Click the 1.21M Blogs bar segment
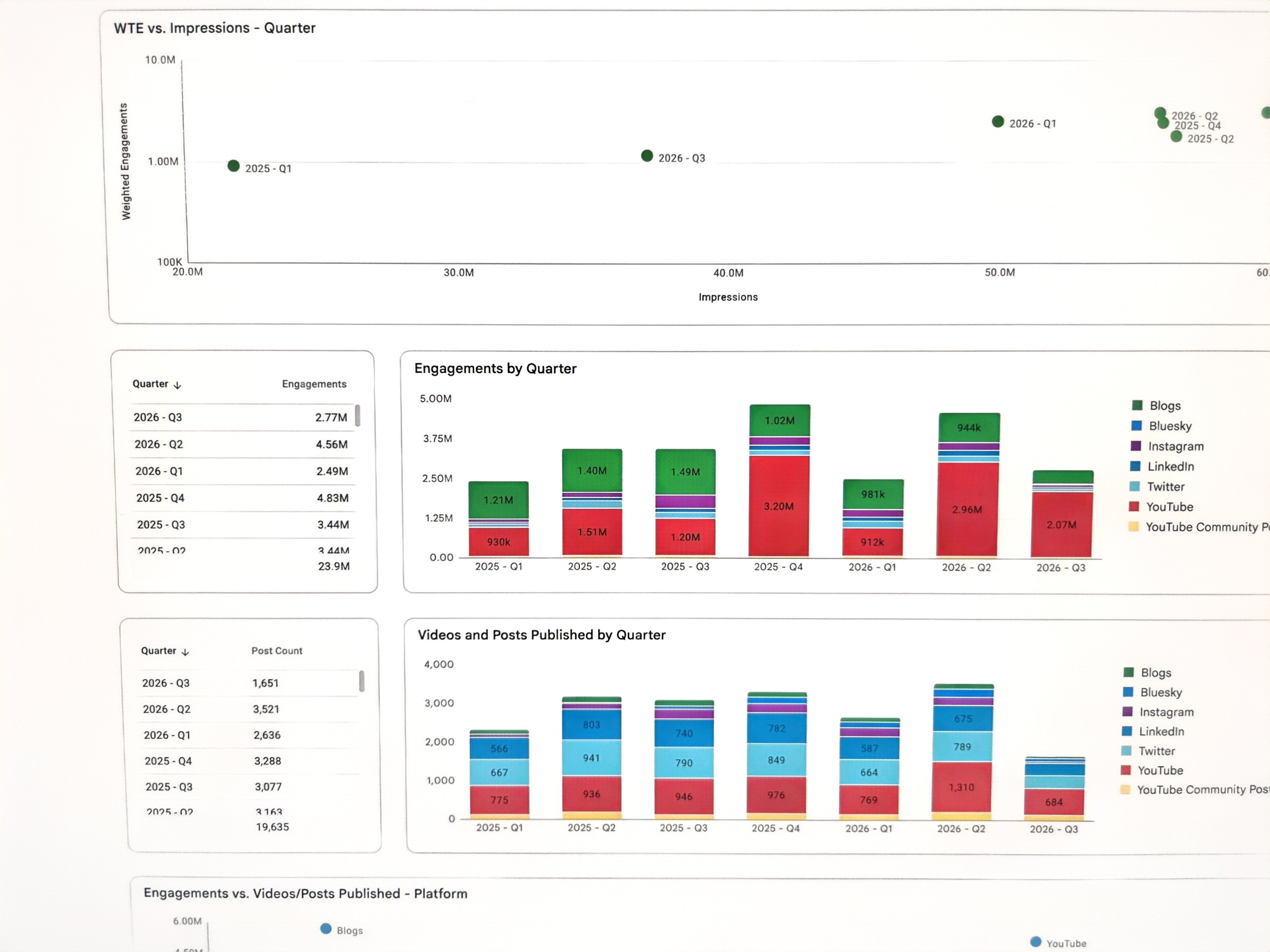This screenshot has width=1270, height=952. pyautogui.click(x=498, y=500)
